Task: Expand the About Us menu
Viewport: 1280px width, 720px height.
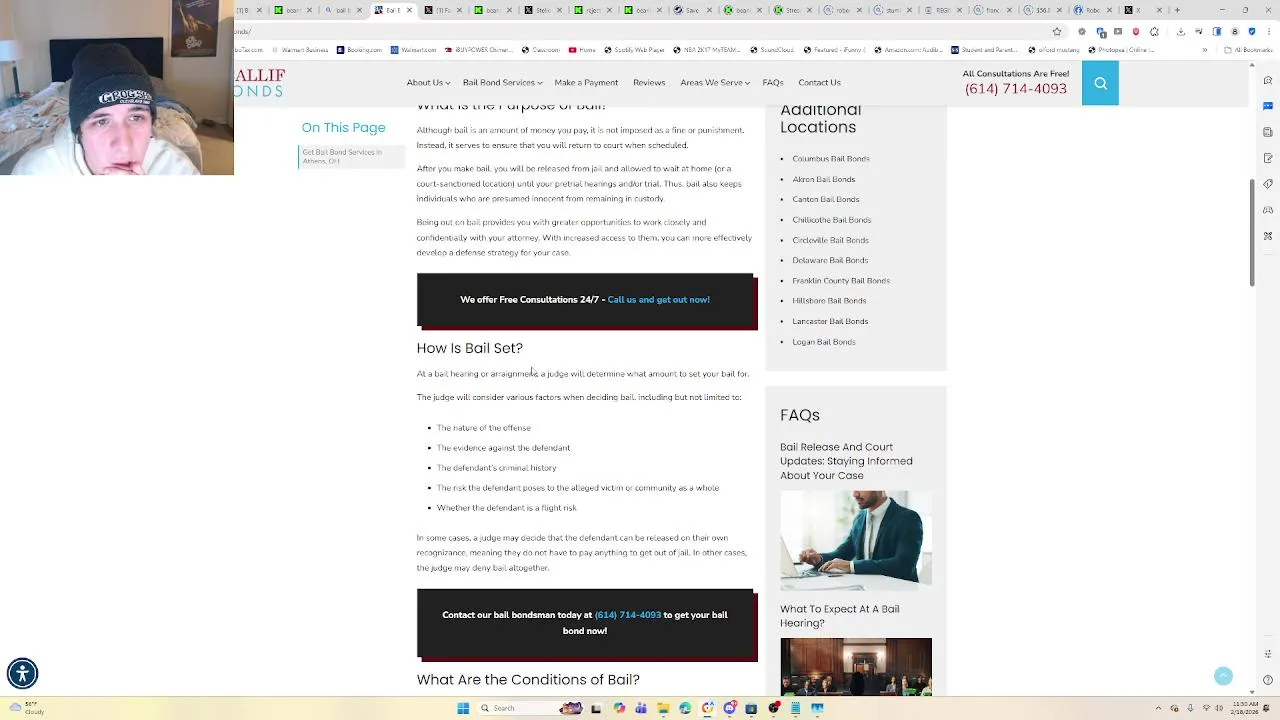Action: click(x=428, y=83)
